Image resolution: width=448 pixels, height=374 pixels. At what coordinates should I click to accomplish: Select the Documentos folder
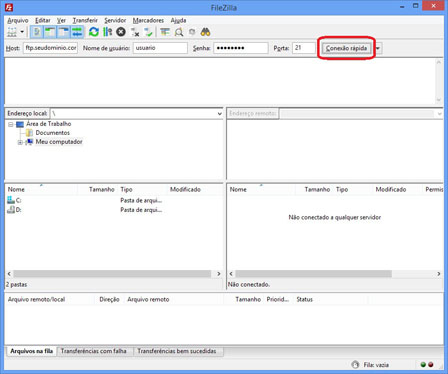pyautogui.click(x=53, y=133)
